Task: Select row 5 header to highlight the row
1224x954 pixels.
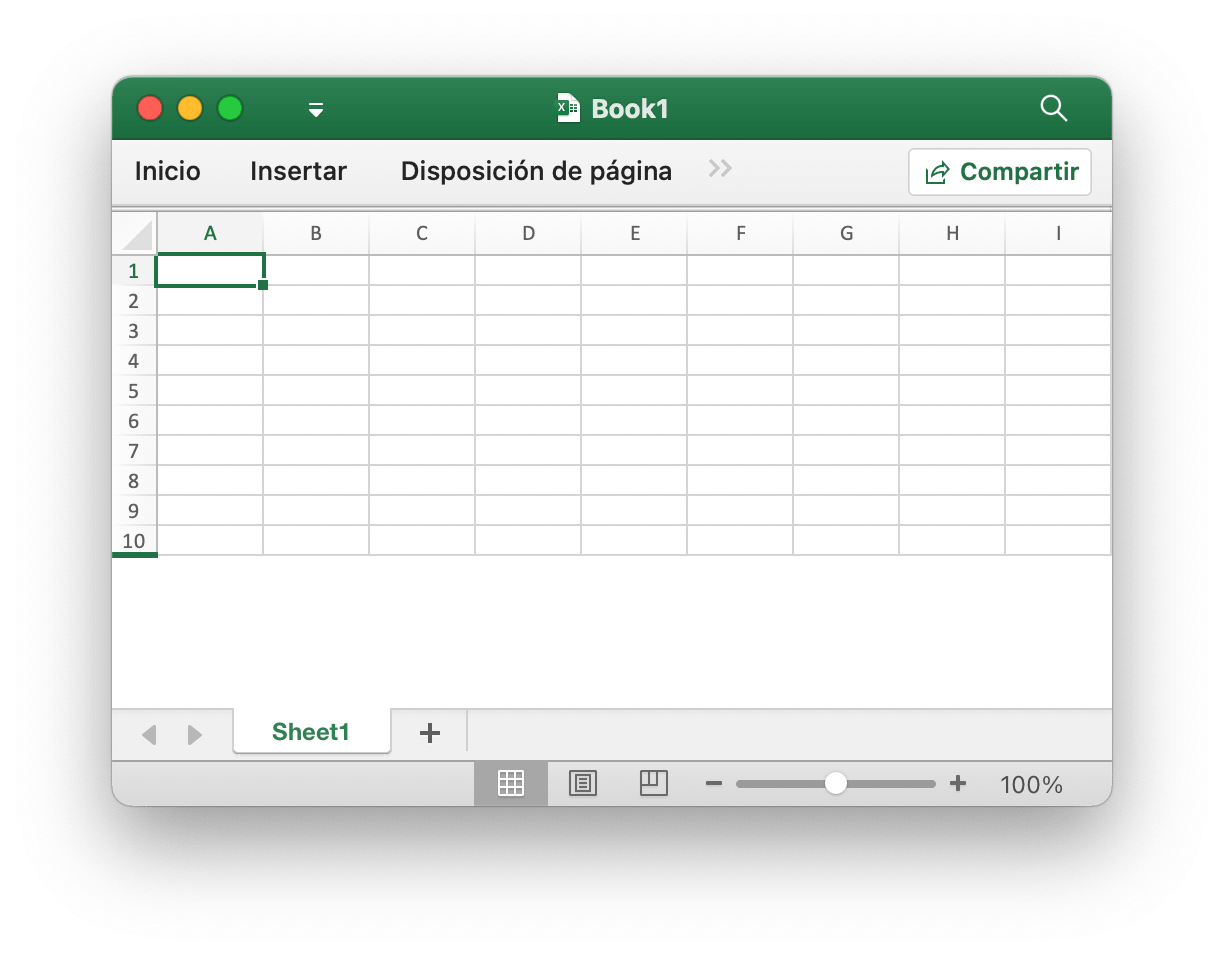Action: click(134, 391)
